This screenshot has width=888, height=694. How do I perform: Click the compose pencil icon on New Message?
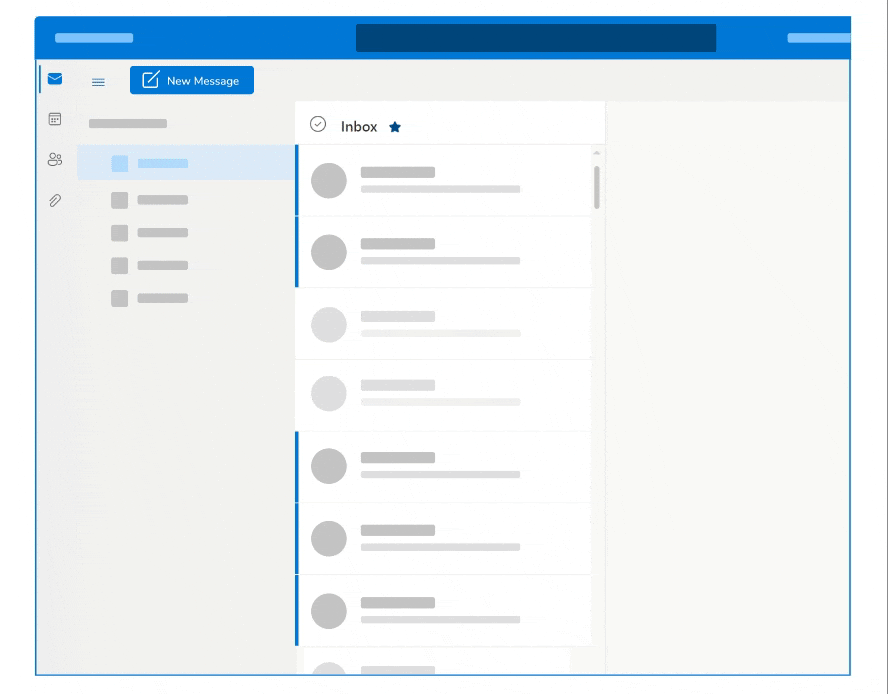tap(148, 79)
